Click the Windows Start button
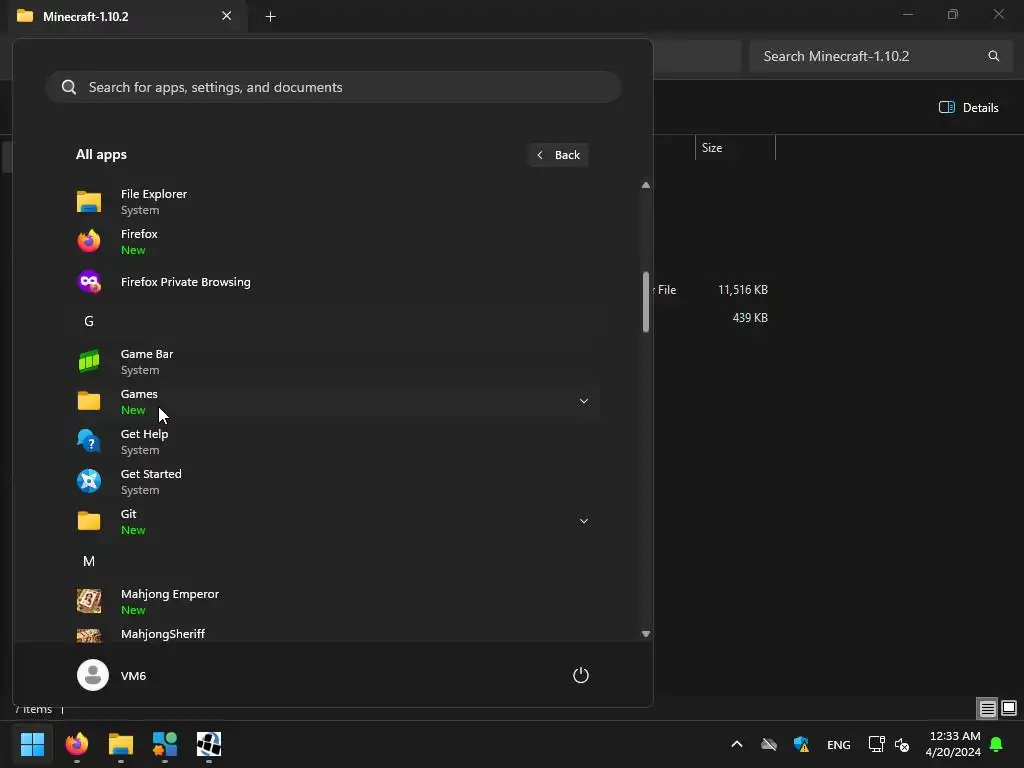1024x768 pixels. (x=32, y=744)
